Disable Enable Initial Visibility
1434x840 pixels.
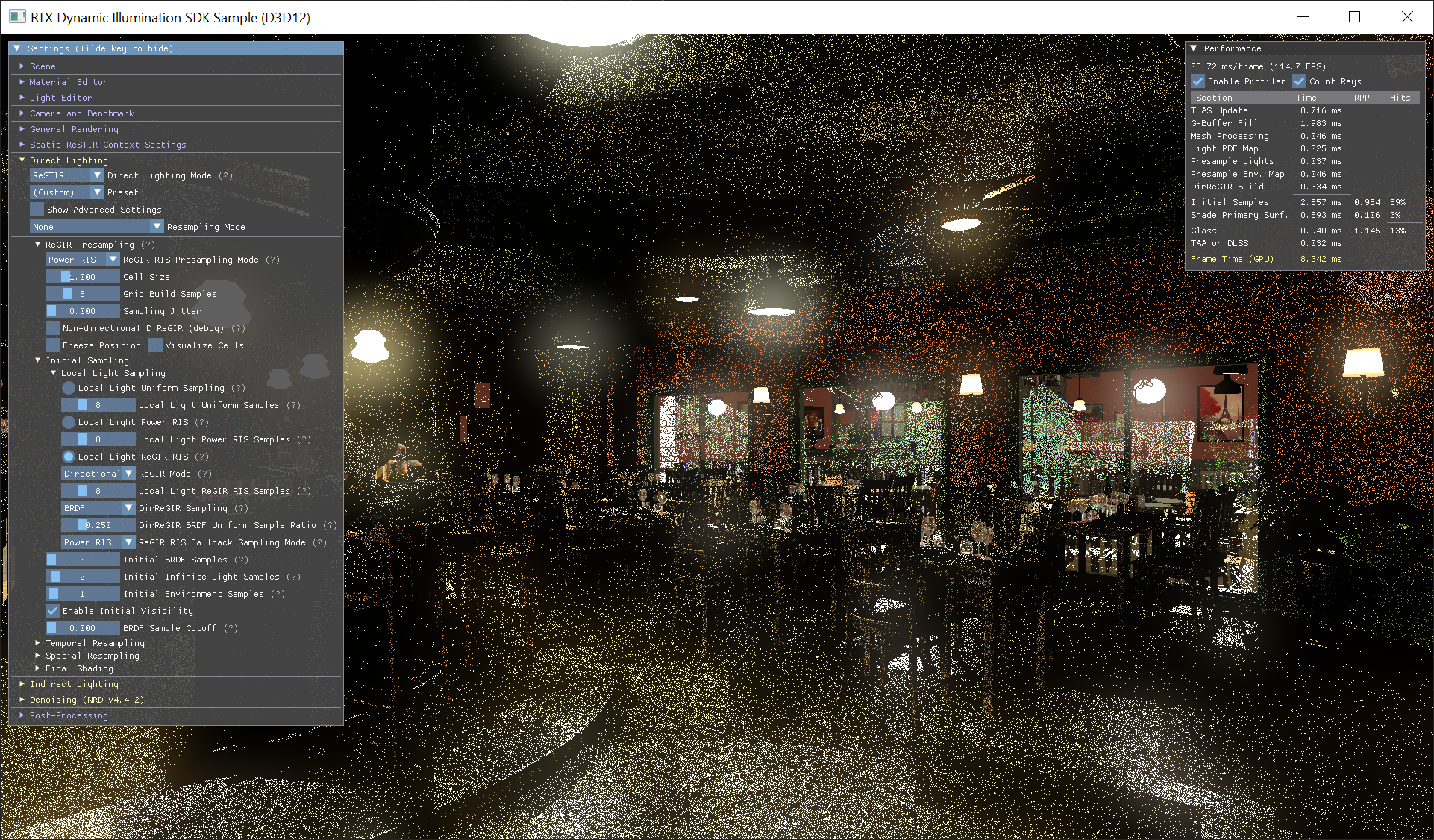52,610
